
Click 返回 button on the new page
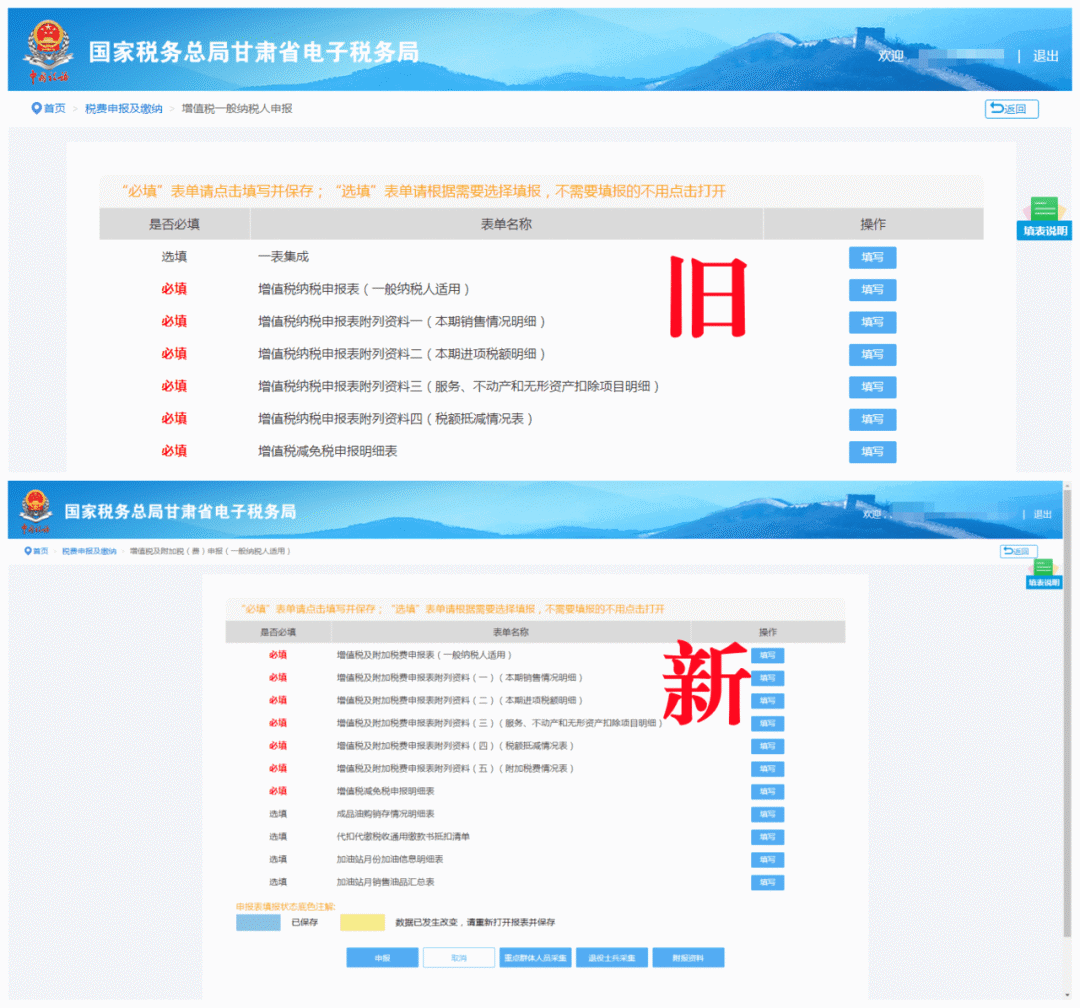(x=1018, y=551)
